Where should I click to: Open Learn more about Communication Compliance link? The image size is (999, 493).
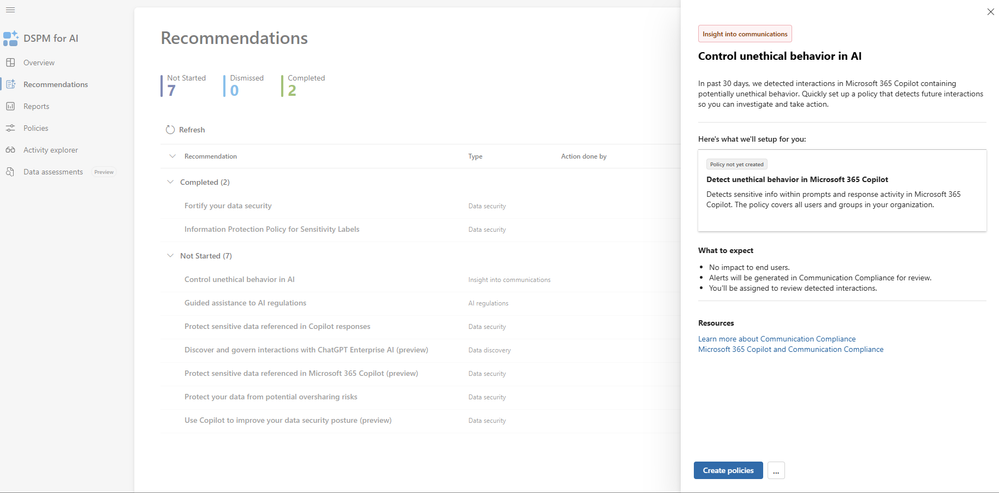[x=777, y=339]
